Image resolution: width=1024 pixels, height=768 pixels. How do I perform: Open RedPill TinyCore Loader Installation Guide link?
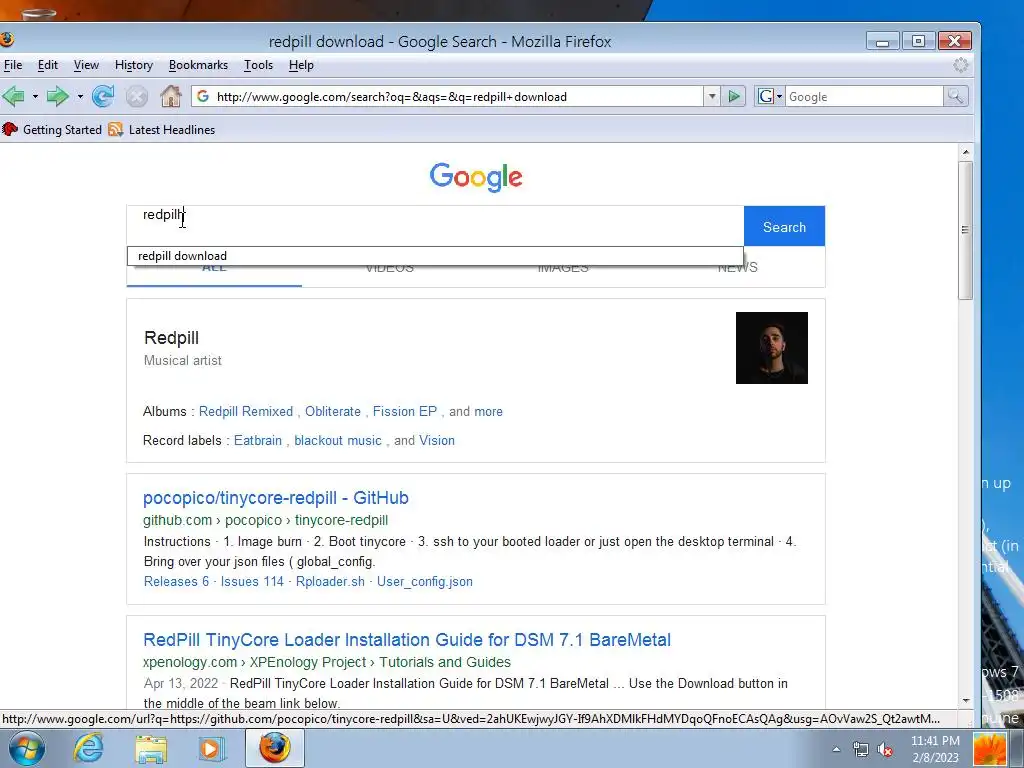(407, 639)
